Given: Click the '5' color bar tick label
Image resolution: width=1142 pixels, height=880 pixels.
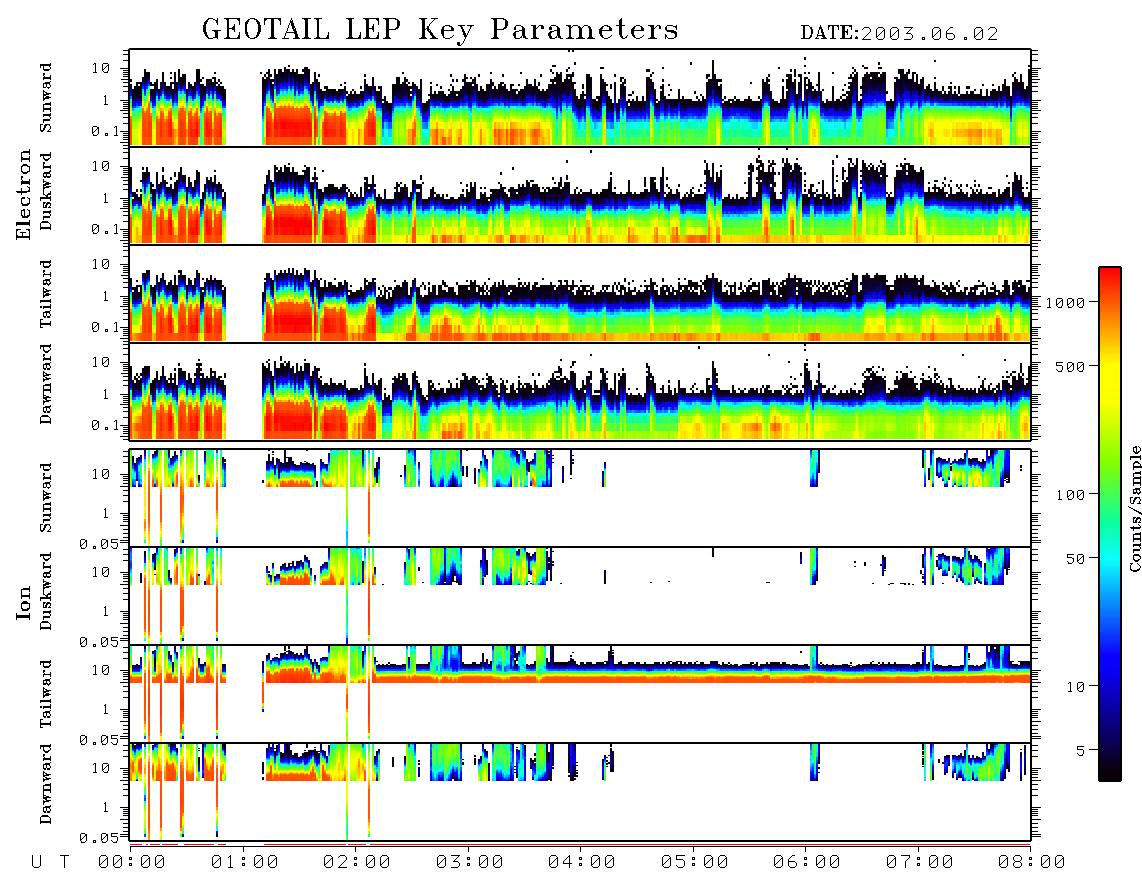Looking at the screenshot, I should click(x=1081, y=751).
